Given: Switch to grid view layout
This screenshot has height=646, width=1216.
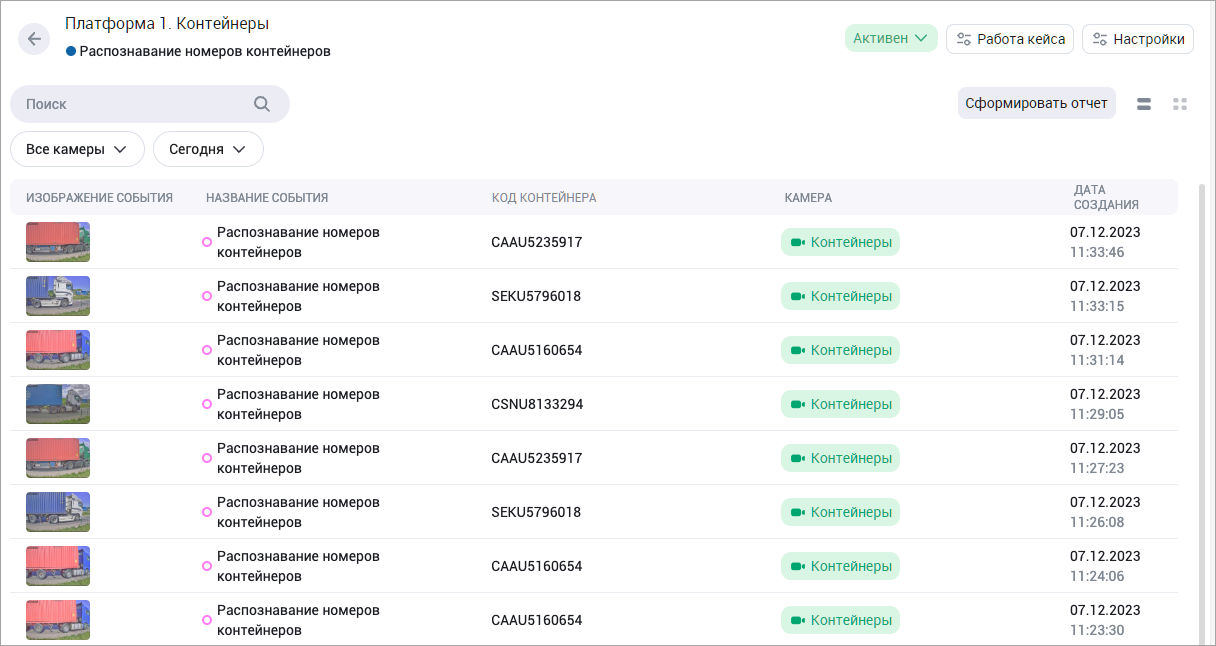Looking at the screenshot, I should 1180,104.
